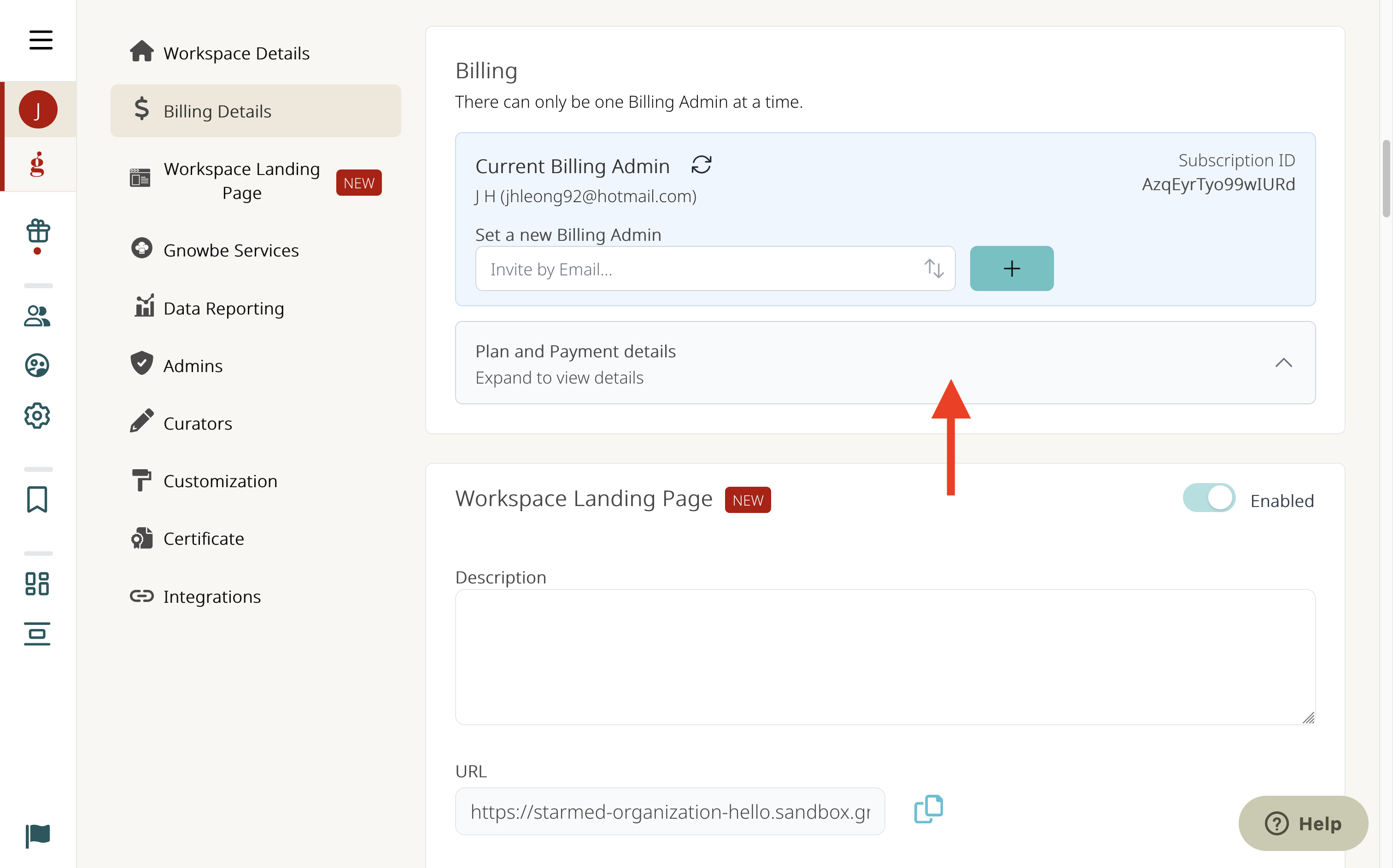
Task: Open the Curators section
Action: pyautogui.click(x=256, y=423)
